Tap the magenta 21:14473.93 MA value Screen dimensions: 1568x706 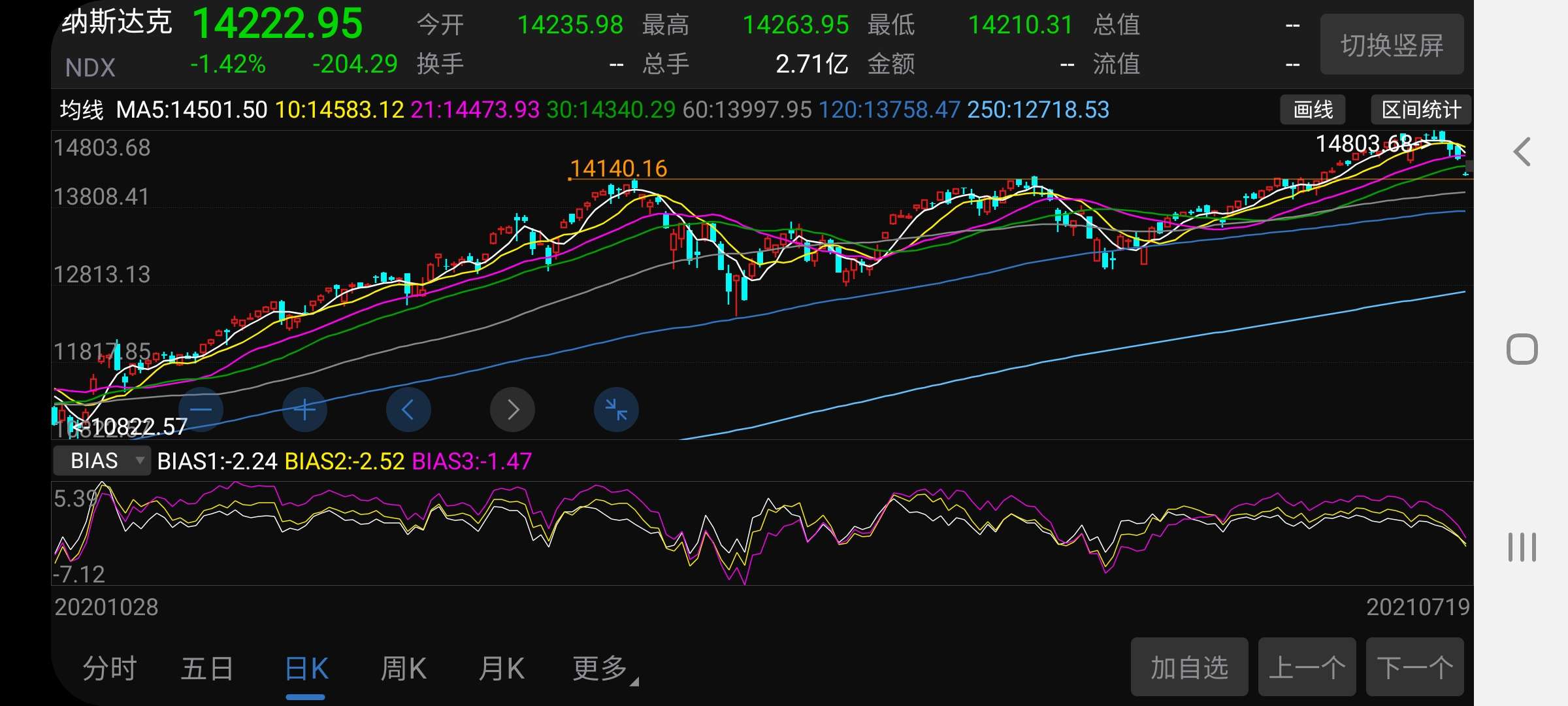475,109
